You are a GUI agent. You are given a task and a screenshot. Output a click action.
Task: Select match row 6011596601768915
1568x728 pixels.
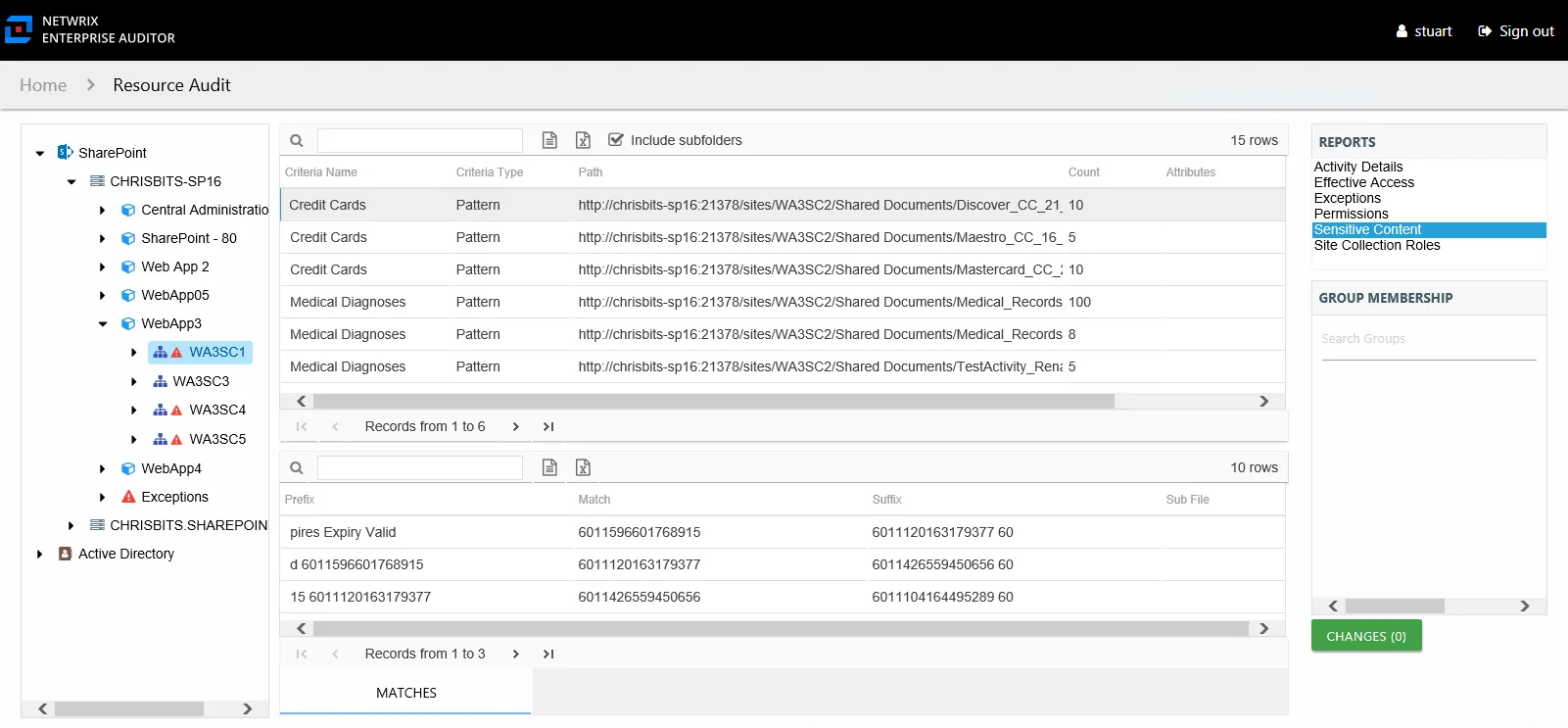[783, 532]
